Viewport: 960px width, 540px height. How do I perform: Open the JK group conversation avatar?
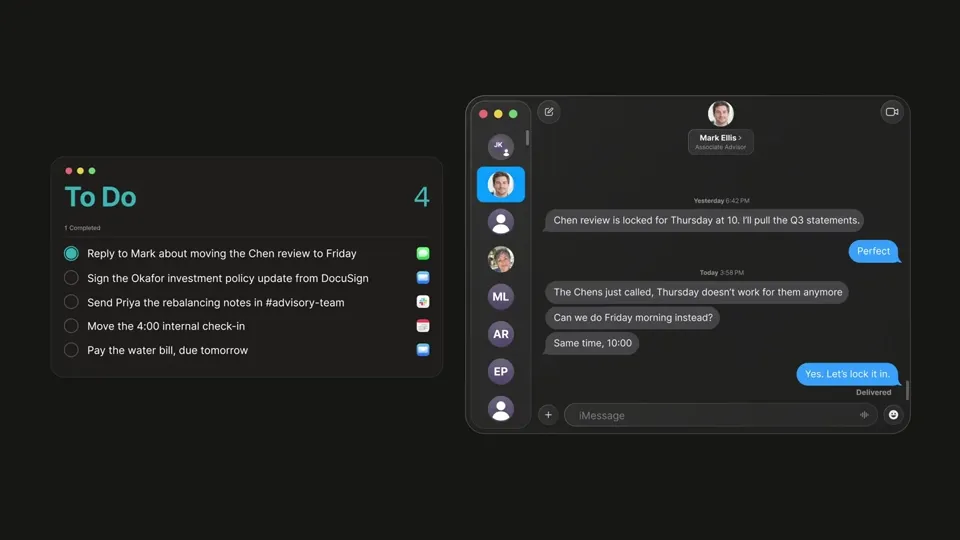click(500, 147)
